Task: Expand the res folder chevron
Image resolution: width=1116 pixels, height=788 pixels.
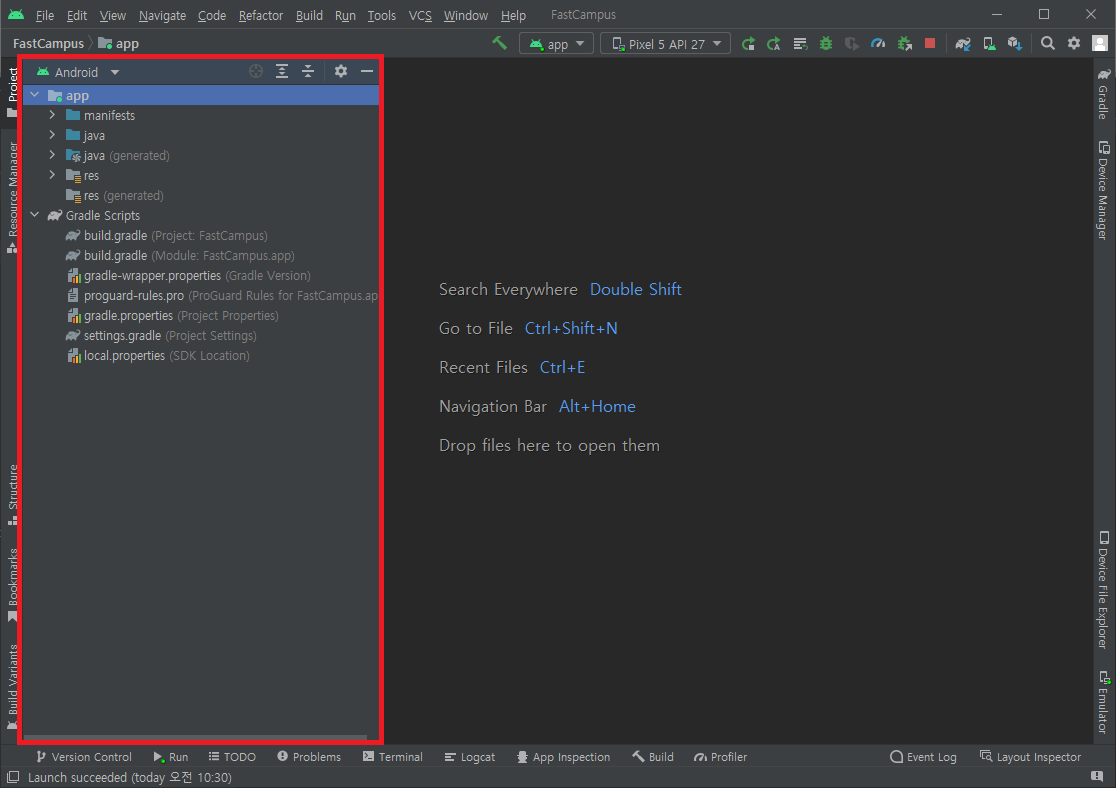Action: click(x=52, y=174)
